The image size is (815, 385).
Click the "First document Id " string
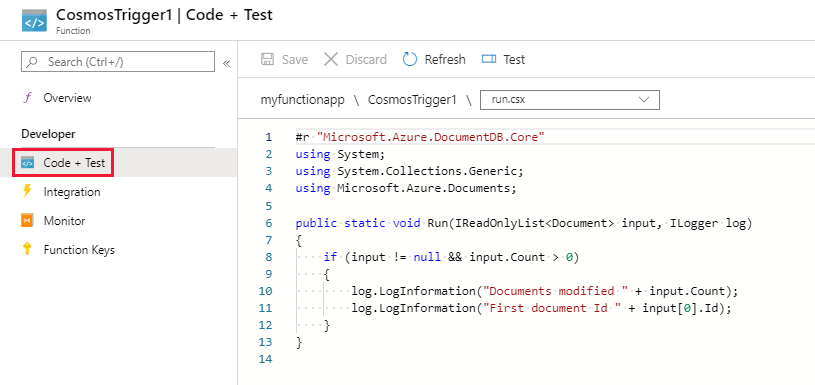tap(552, 308)
